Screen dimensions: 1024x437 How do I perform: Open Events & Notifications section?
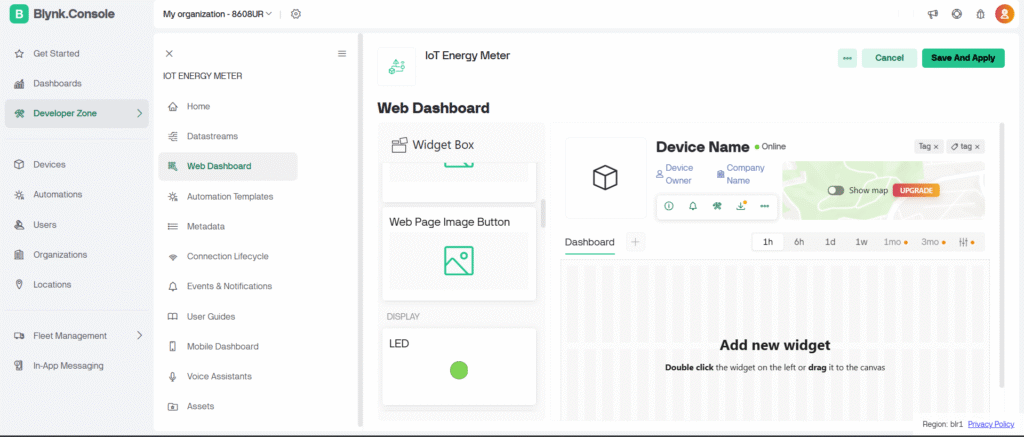[x=228, y=286]
